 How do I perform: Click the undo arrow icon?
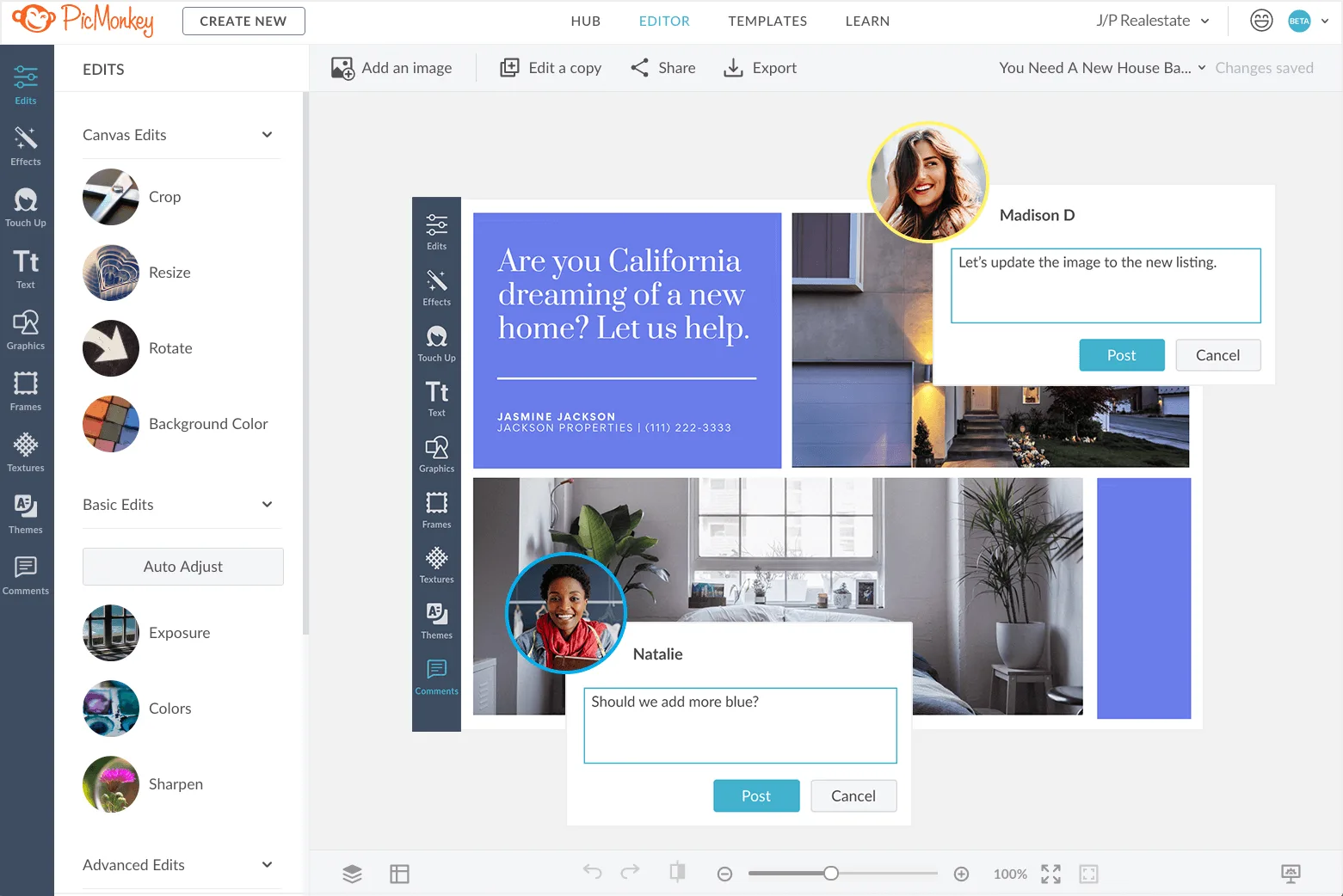pos(593,872)
